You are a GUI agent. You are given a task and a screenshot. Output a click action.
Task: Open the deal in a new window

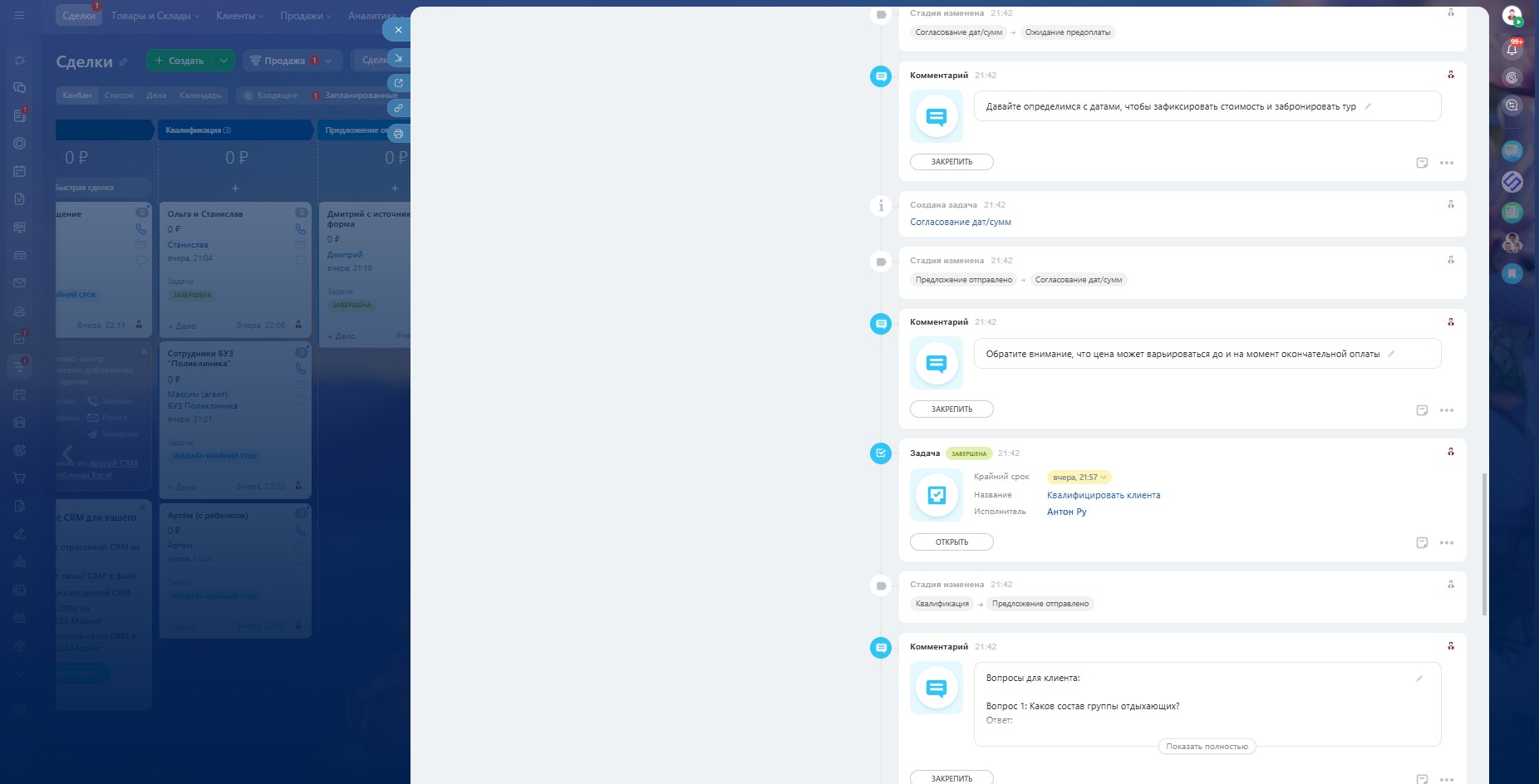(398, 83)
